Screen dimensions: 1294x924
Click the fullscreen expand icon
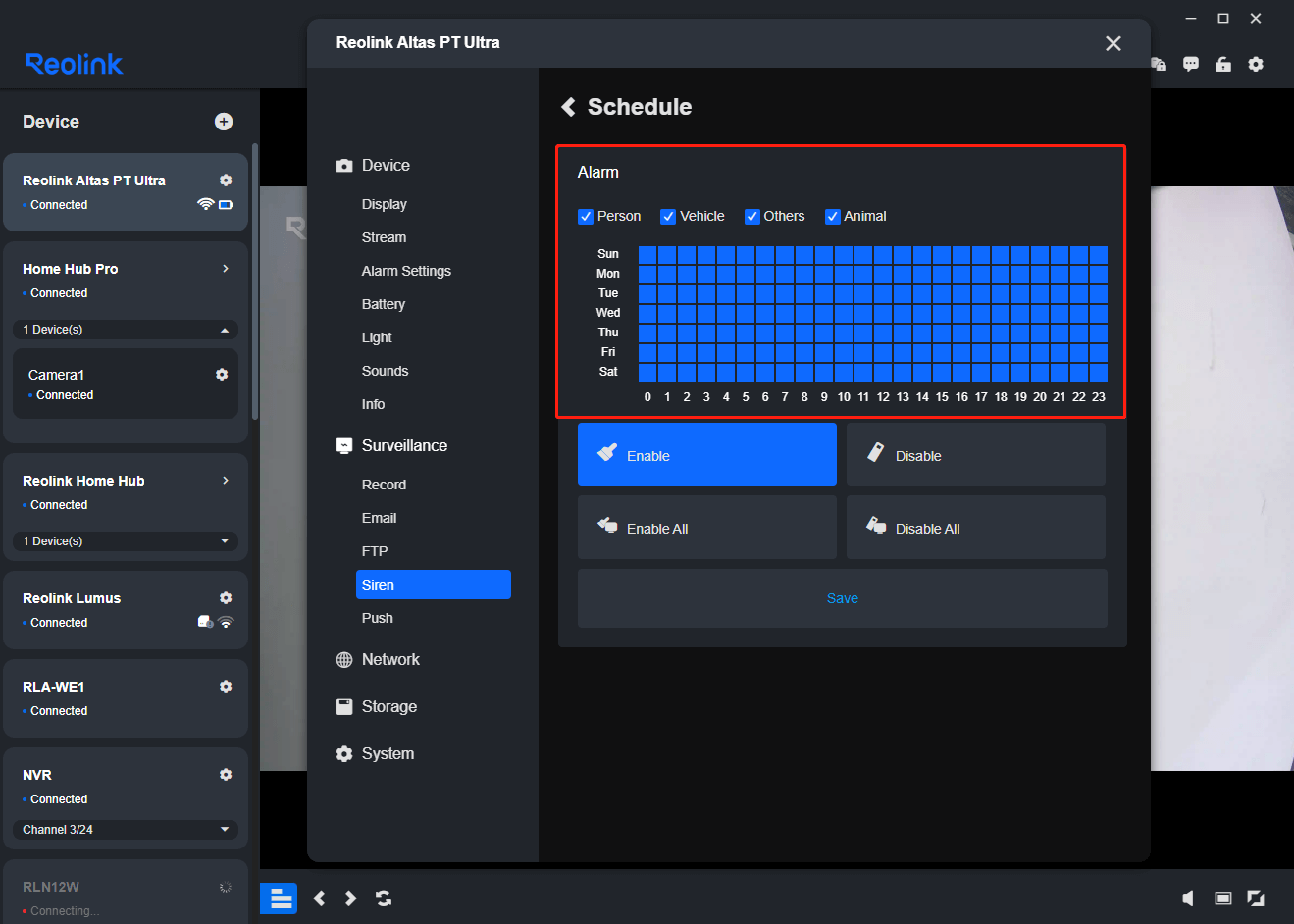pyautogui.click(x=1256, y=898)
